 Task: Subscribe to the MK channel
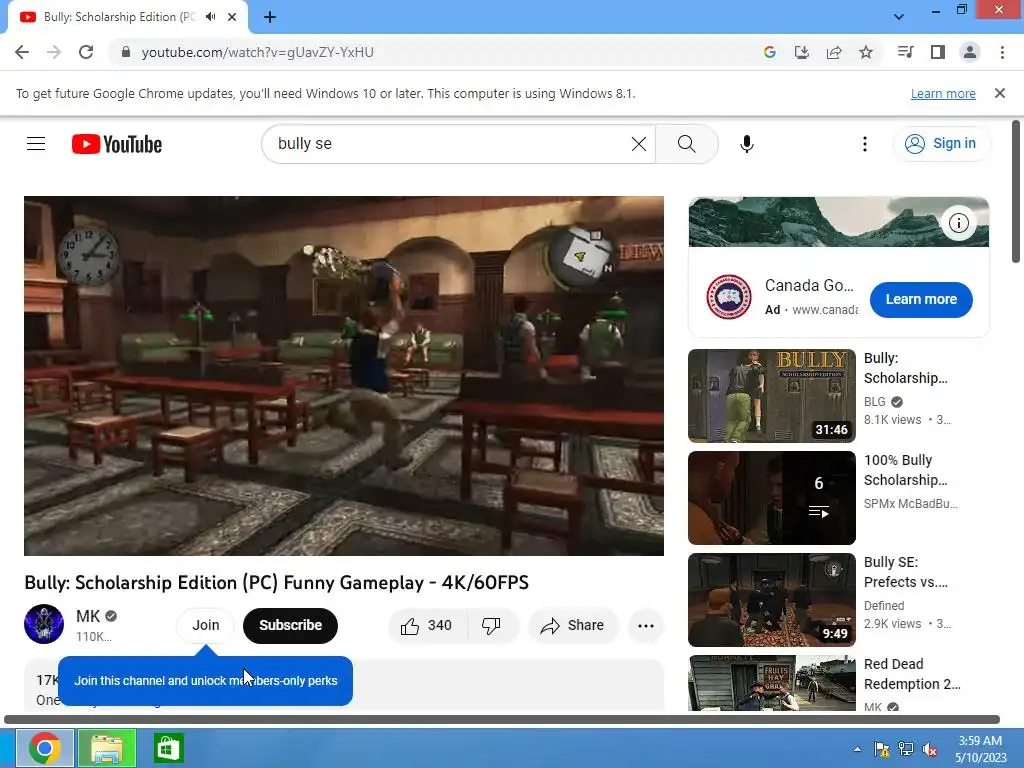pyautogui.click(x=291, y=626)
